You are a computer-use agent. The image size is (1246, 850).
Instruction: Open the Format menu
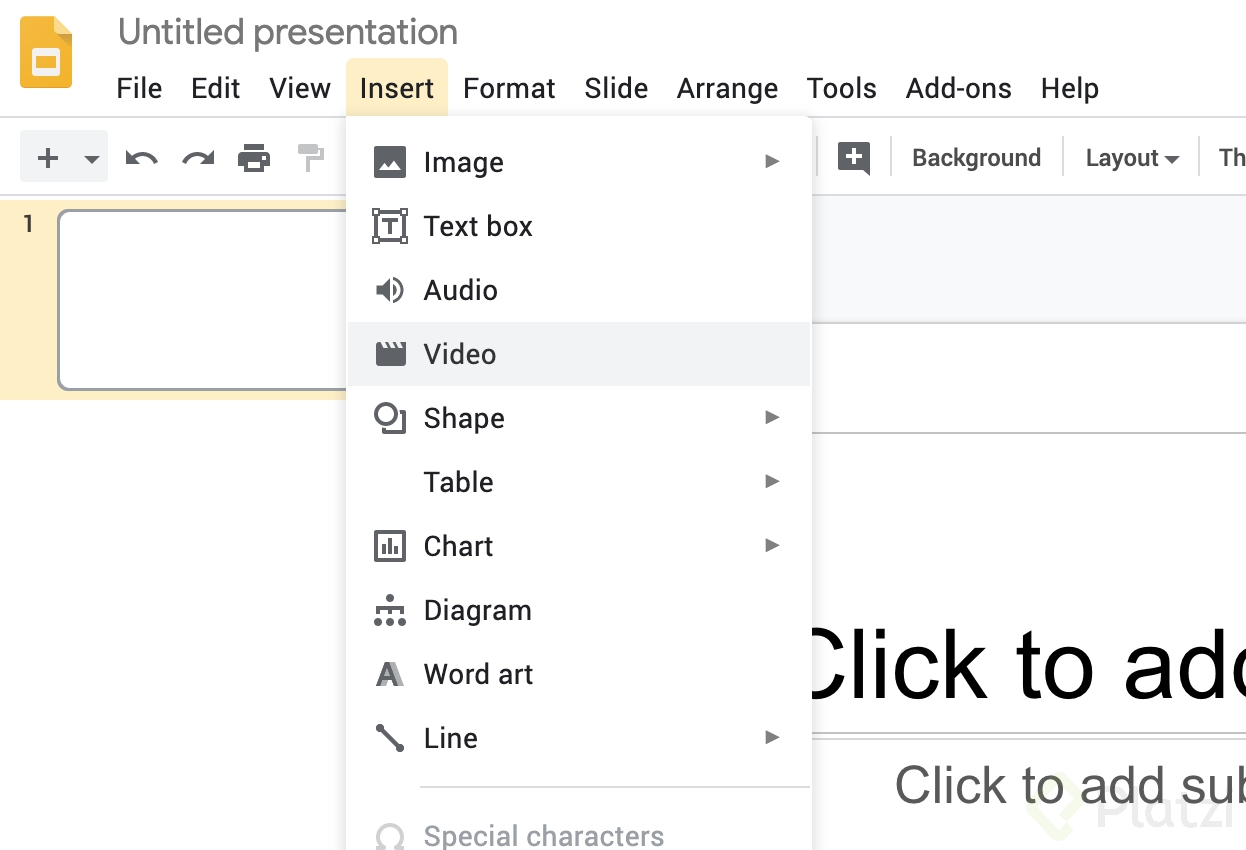coord(509,88)
